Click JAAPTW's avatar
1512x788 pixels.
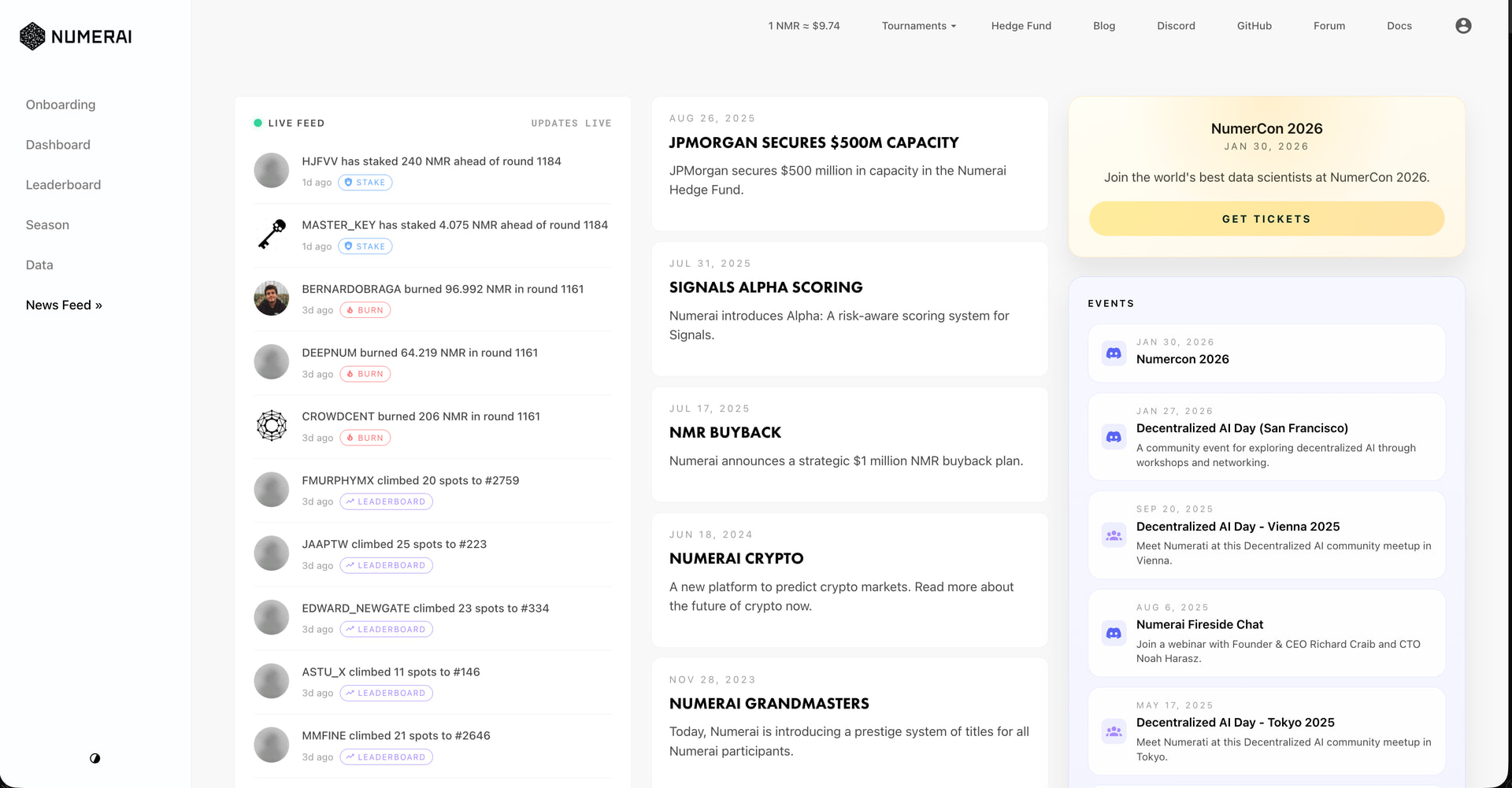(272, 553)
